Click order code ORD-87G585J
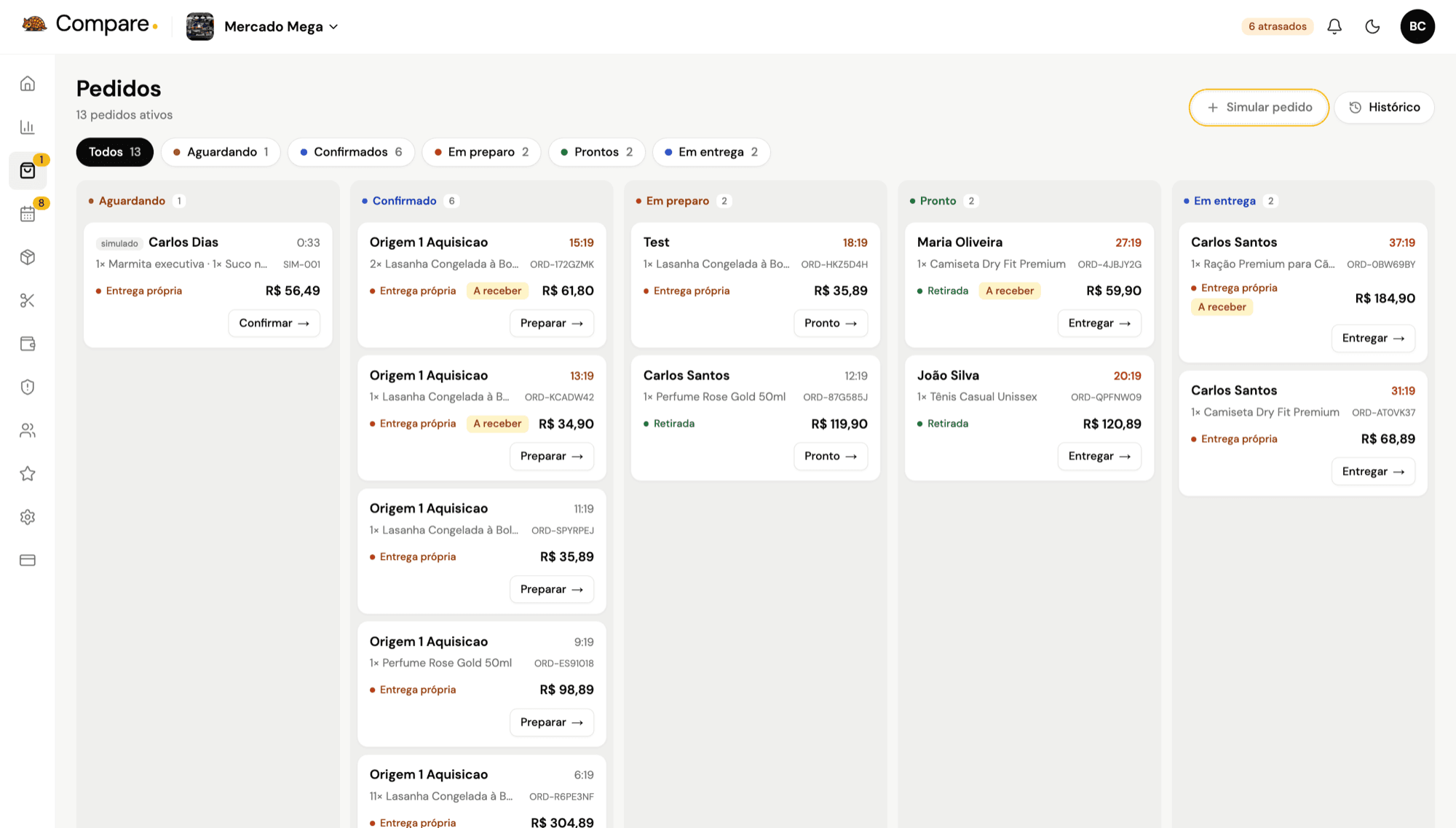The width and height of the screenshot is (1456, 828). click(x=835, y=398)
